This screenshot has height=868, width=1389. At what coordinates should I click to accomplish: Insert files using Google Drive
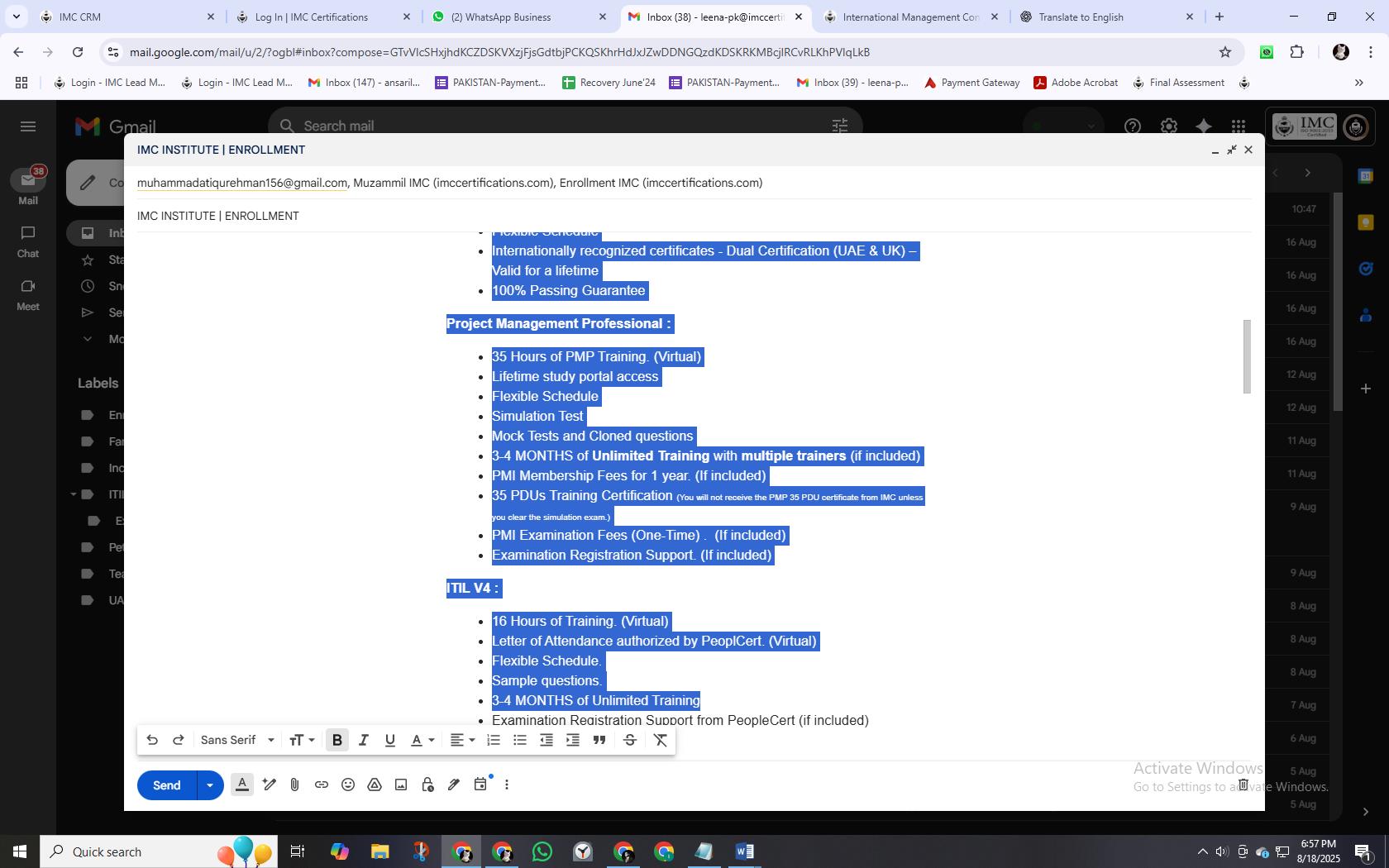[x=375, y=785]
